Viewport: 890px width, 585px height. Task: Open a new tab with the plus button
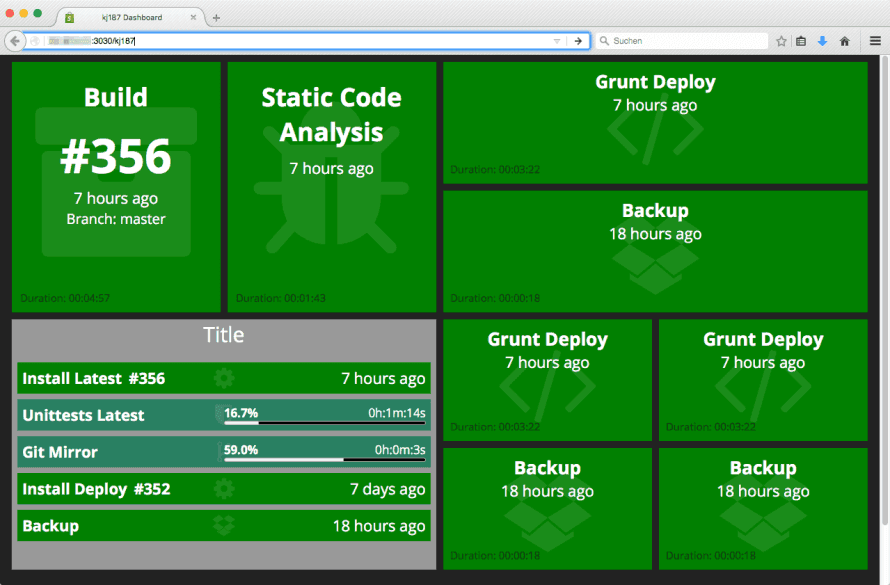(x=216, y=17)
